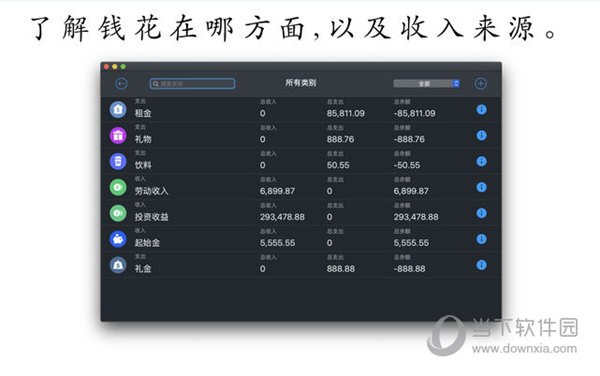Image resolution: width=600 pixels, height=376 pixels.
Task: Click the back arrow button
Action: pos(121,83)
